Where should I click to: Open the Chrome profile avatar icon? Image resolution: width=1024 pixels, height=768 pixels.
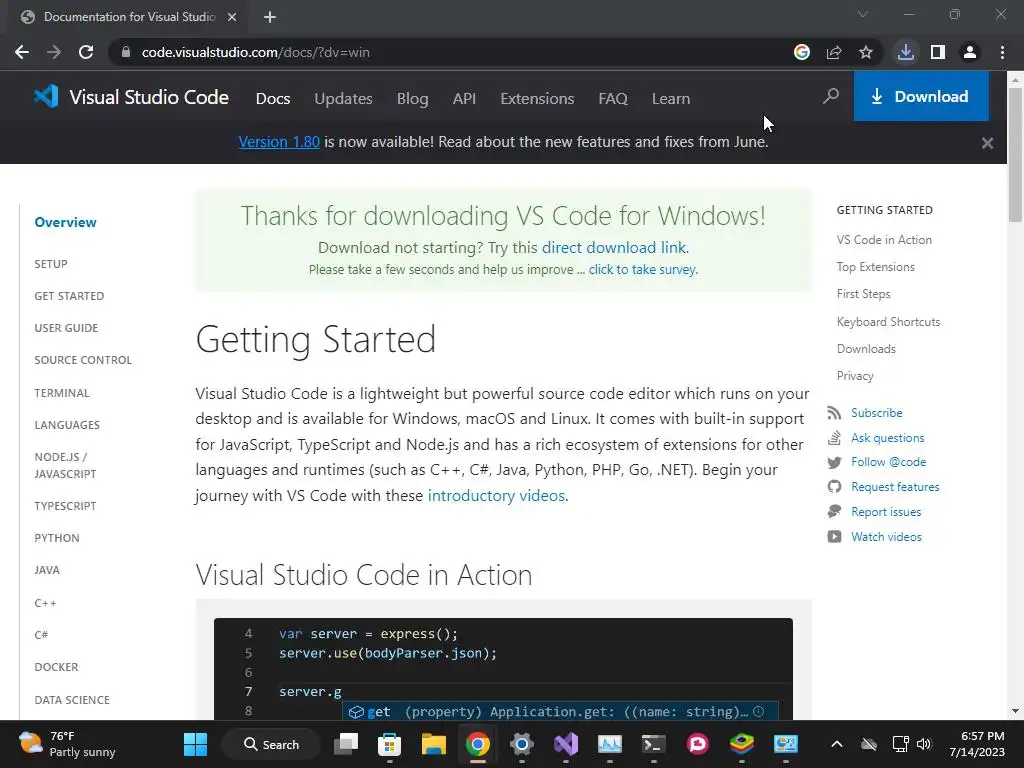(x=970, y=52)
